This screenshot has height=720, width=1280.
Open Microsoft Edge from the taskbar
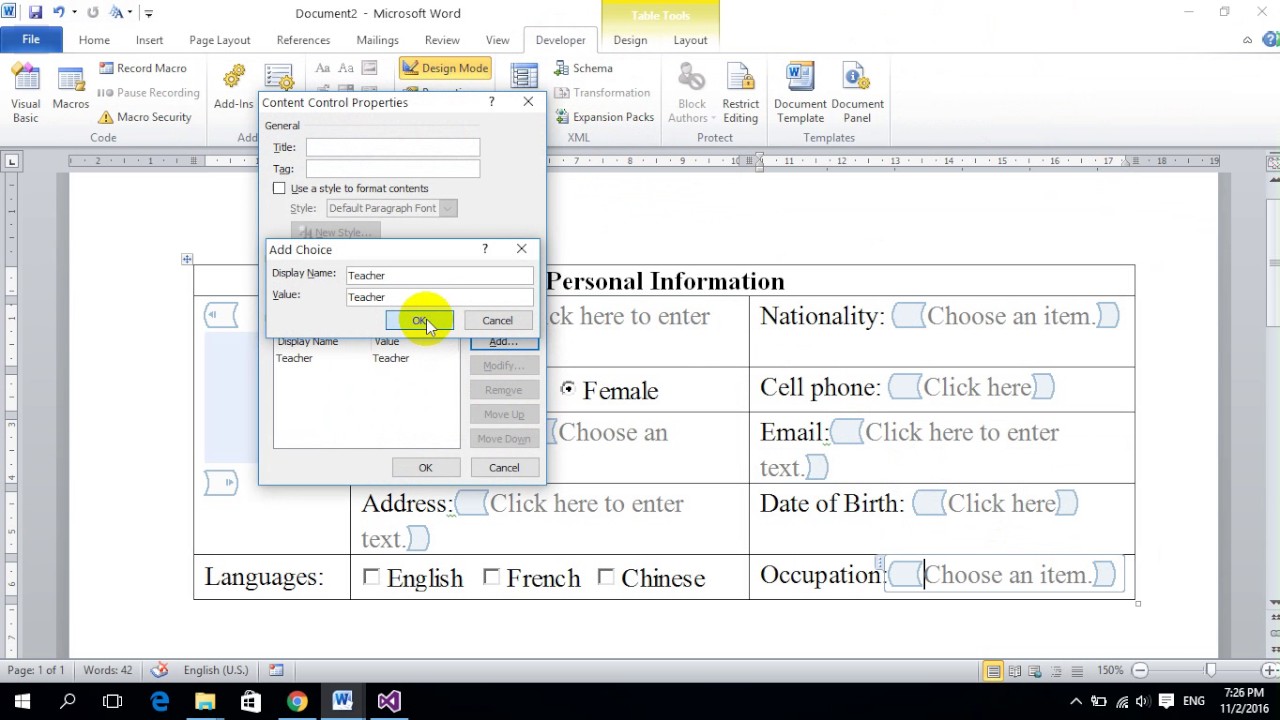pyautogui.click(x=159, y=701)
